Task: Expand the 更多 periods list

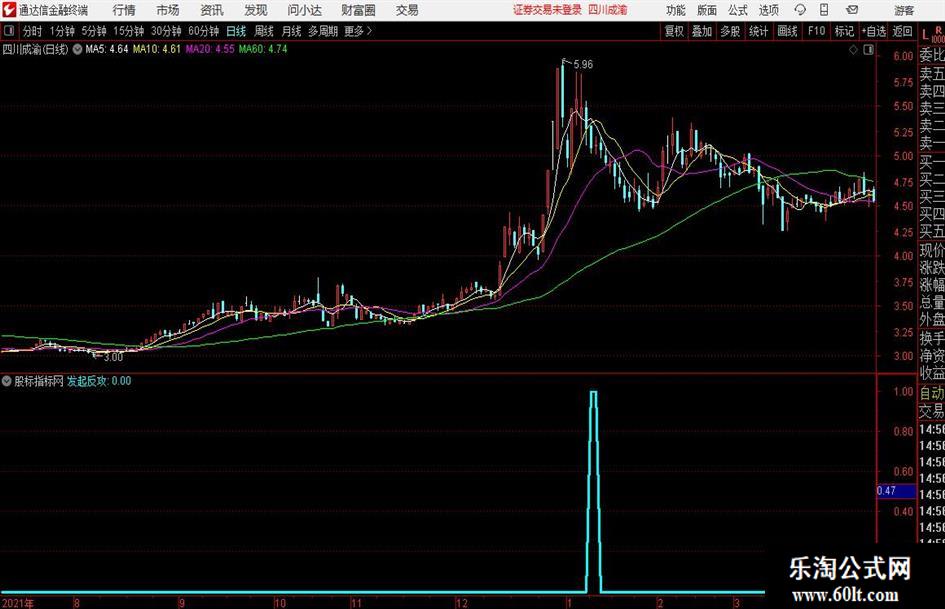Action: point(358,31)
